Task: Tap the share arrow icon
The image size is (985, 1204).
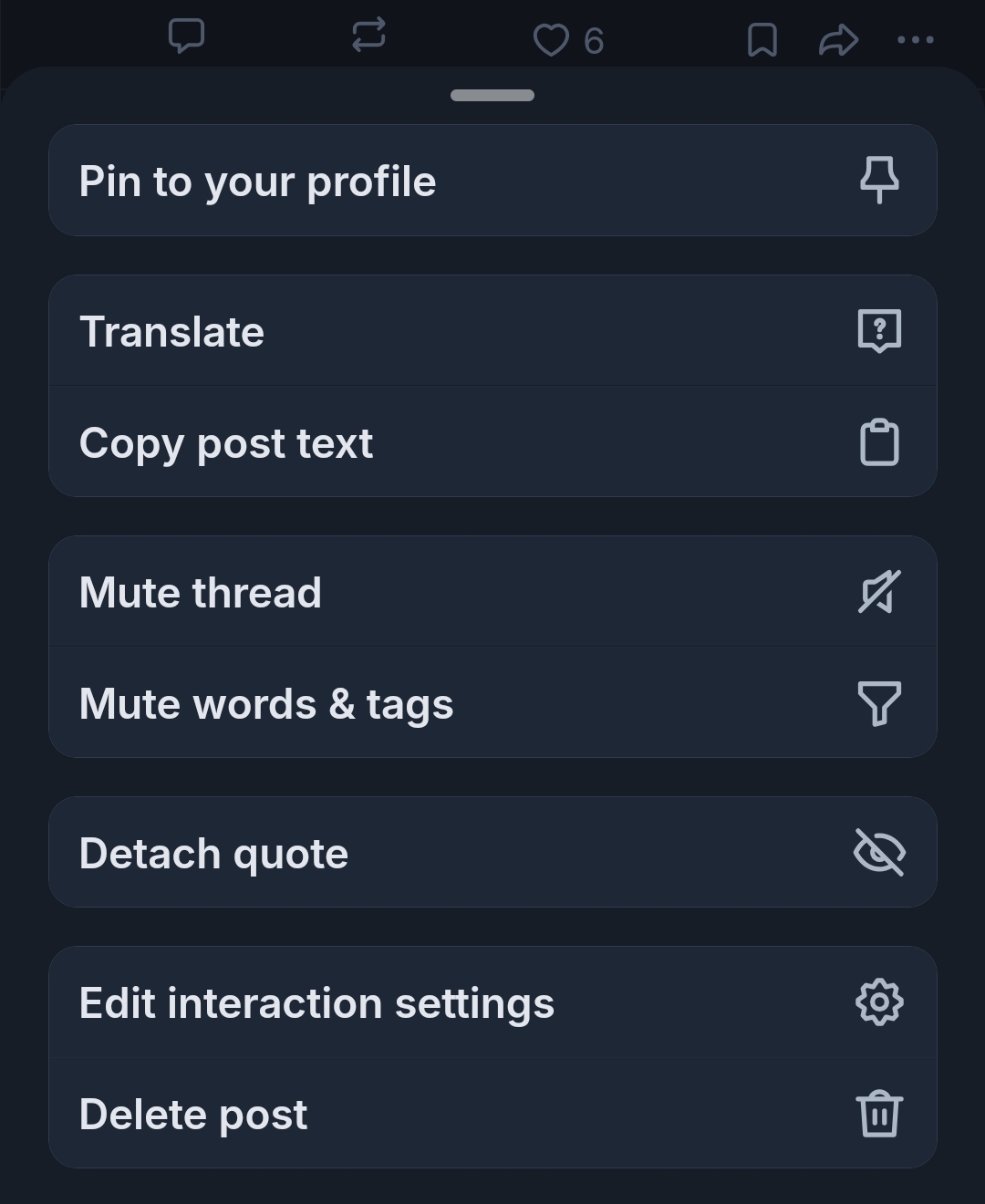Action: pyautogui.click(x=838, y=40)
